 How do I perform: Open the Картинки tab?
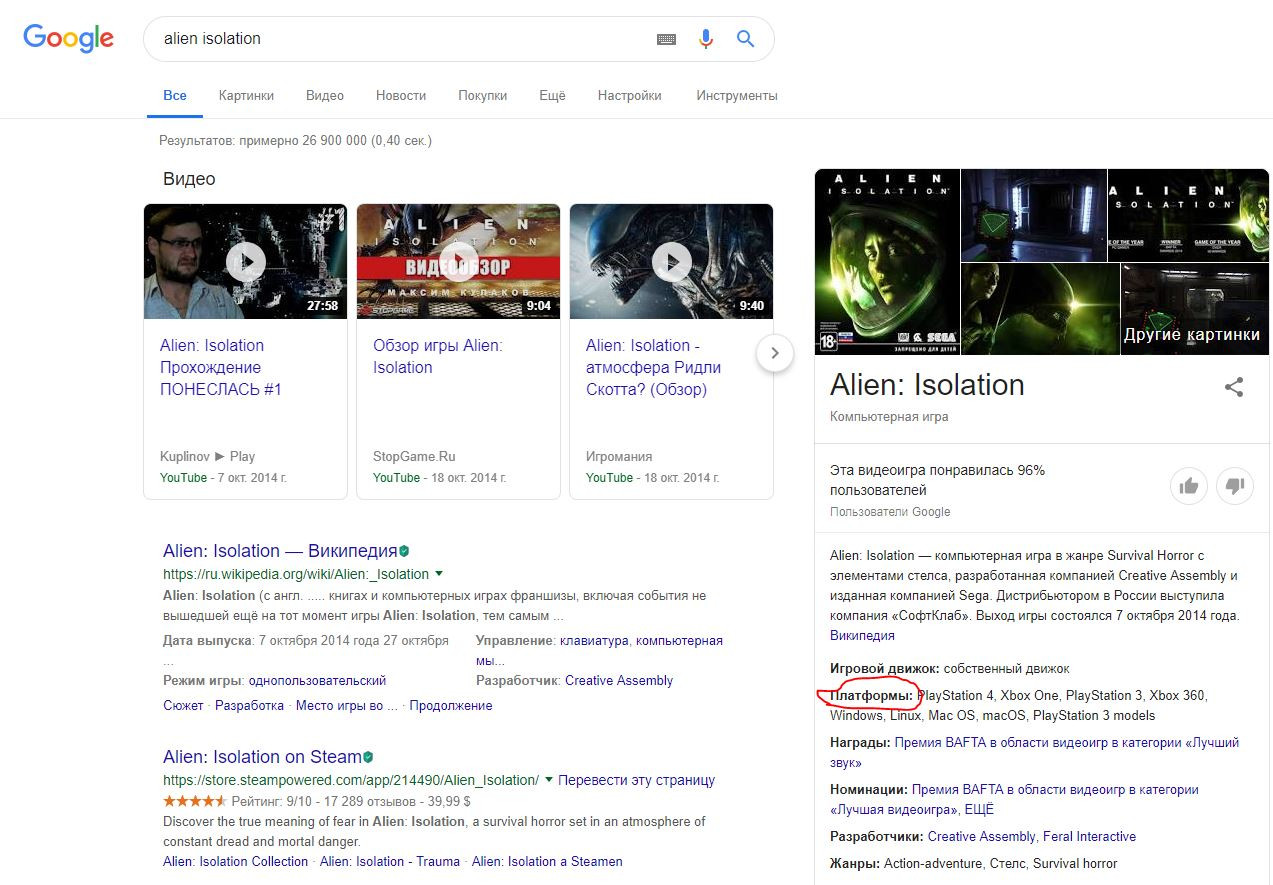click(x=246, y=96)
